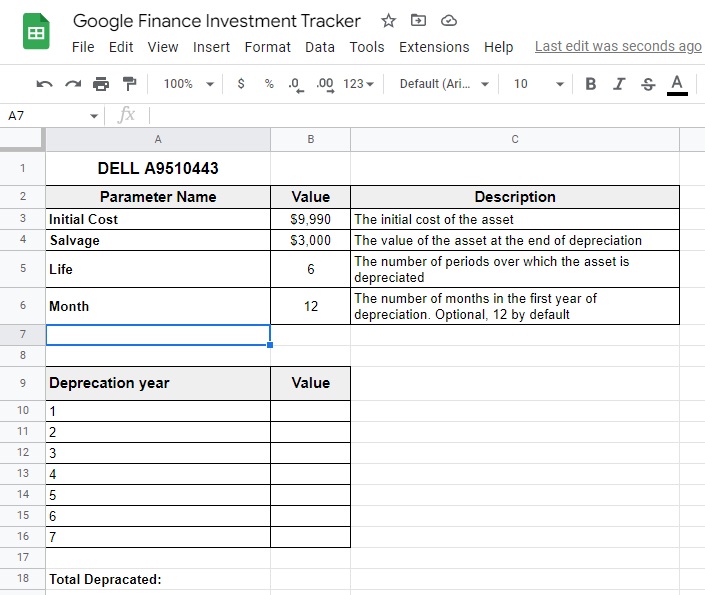Select the DELL A9510443 title cell

click(158, 168)
